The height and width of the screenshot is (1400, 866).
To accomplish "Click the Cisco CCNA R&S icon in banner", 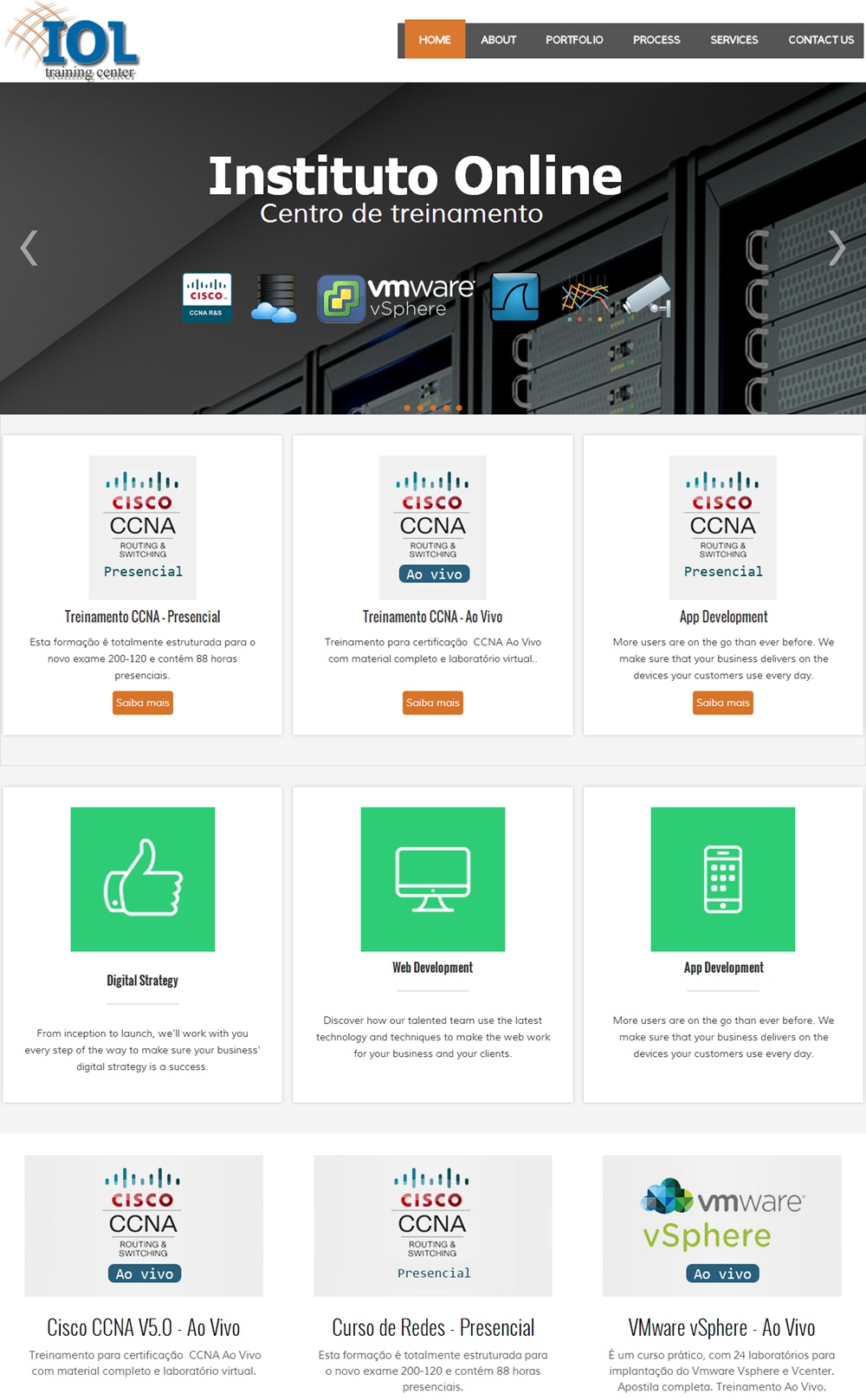I will coord(207,297).
